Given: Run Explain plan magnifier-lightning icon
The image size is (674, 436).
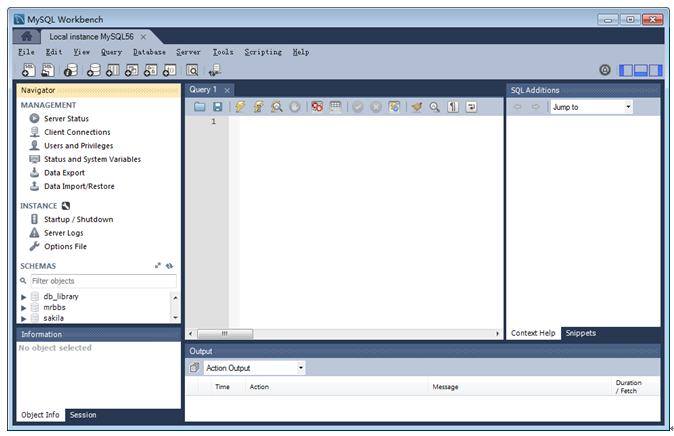Looking at the screenshot, I should click(276, 107).
